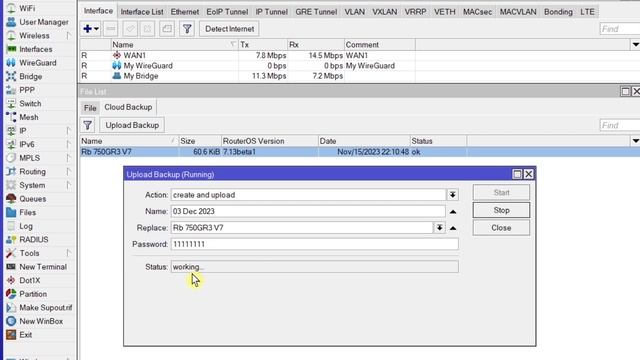Open the Wireless sidebar item
The image size is (640, 360).
34,36
